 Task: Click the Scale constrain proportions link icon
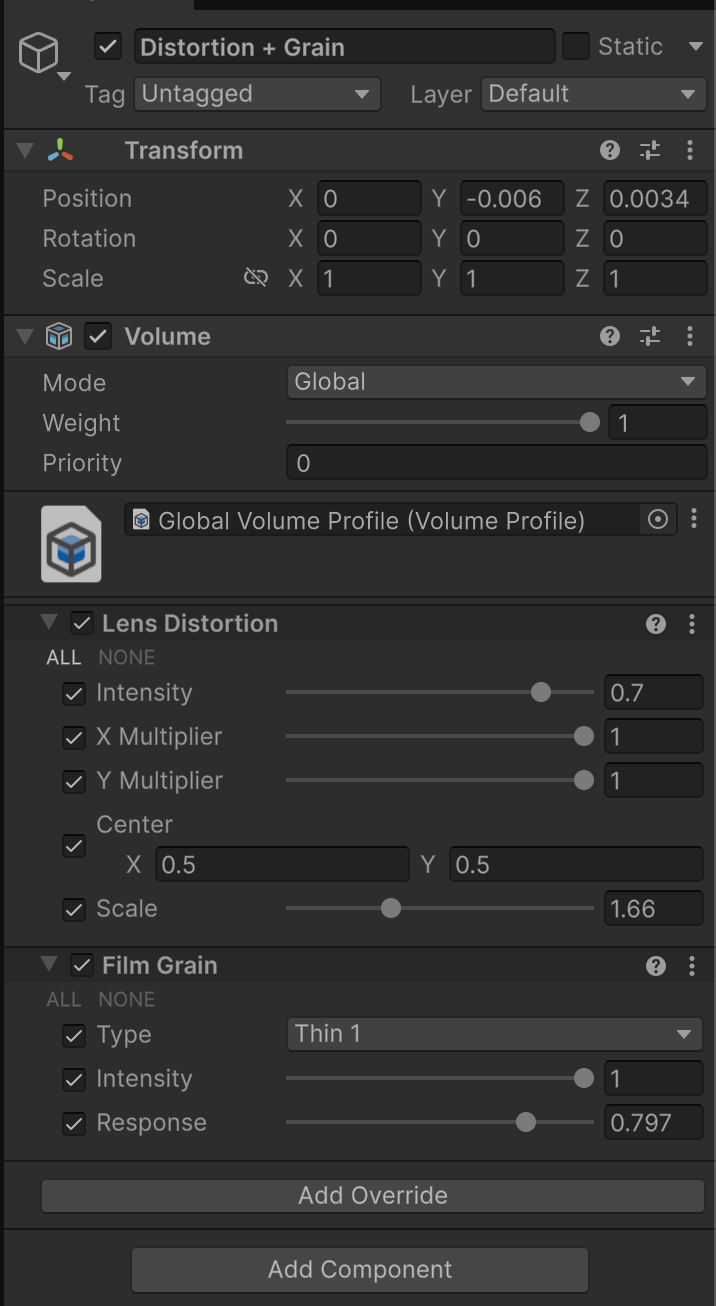tap(256, 278)
